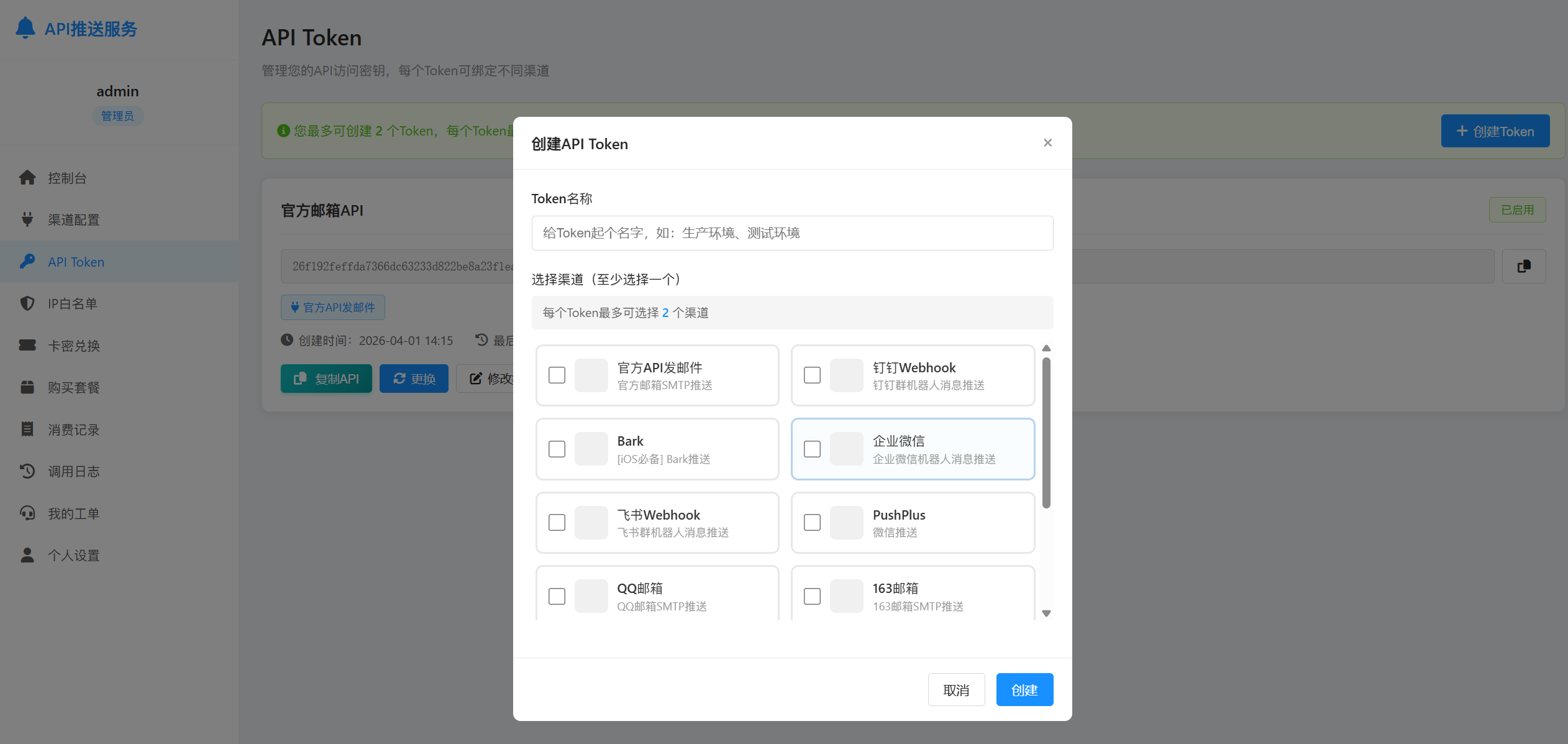Screen dimensions: 1568x744
Task: Enable the 企业微信 channel checkbox
Action: 812,449
